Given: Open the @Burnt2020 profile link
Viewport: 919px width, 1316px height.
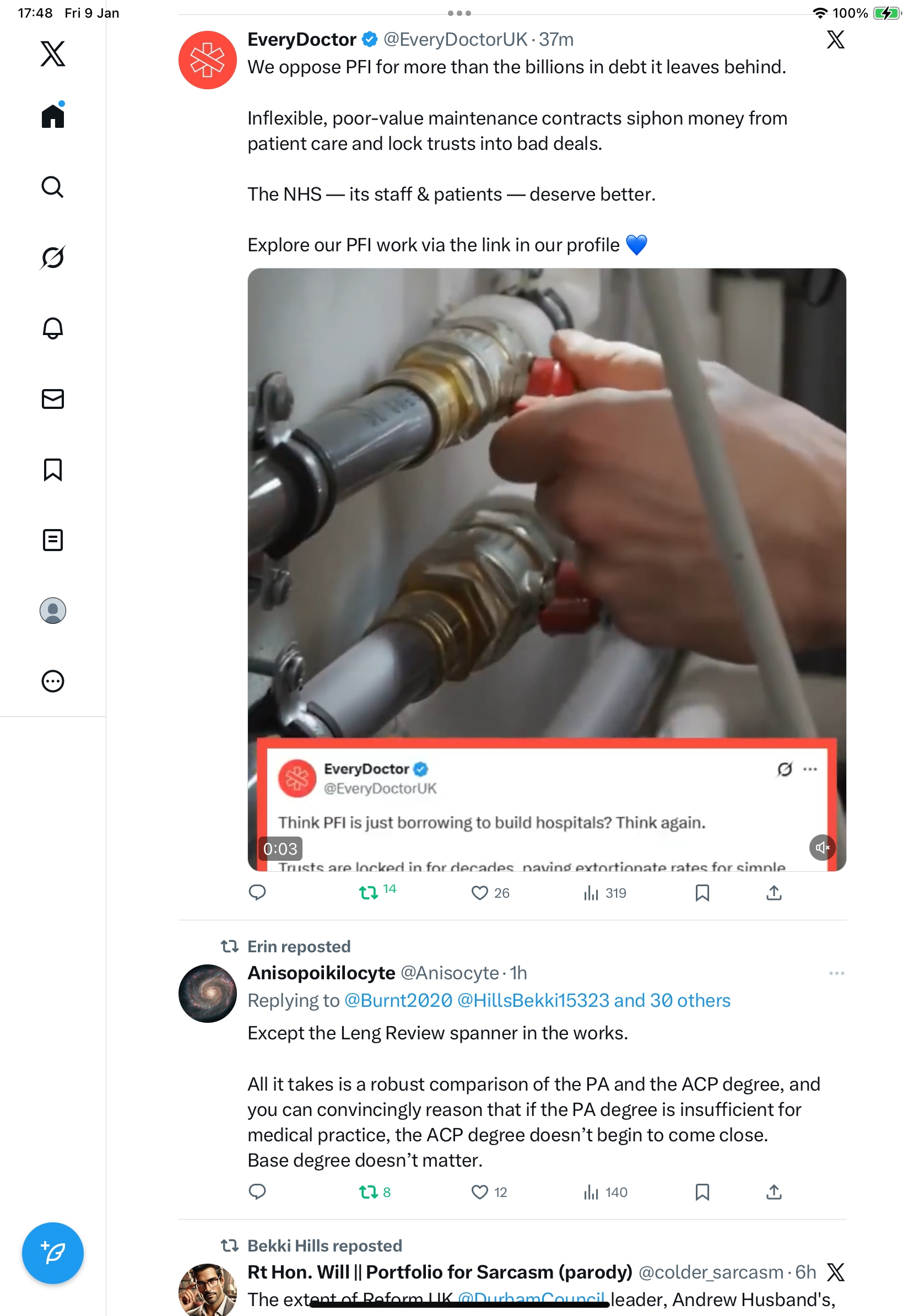Looking at the screenshot, I should point(398,1000).
